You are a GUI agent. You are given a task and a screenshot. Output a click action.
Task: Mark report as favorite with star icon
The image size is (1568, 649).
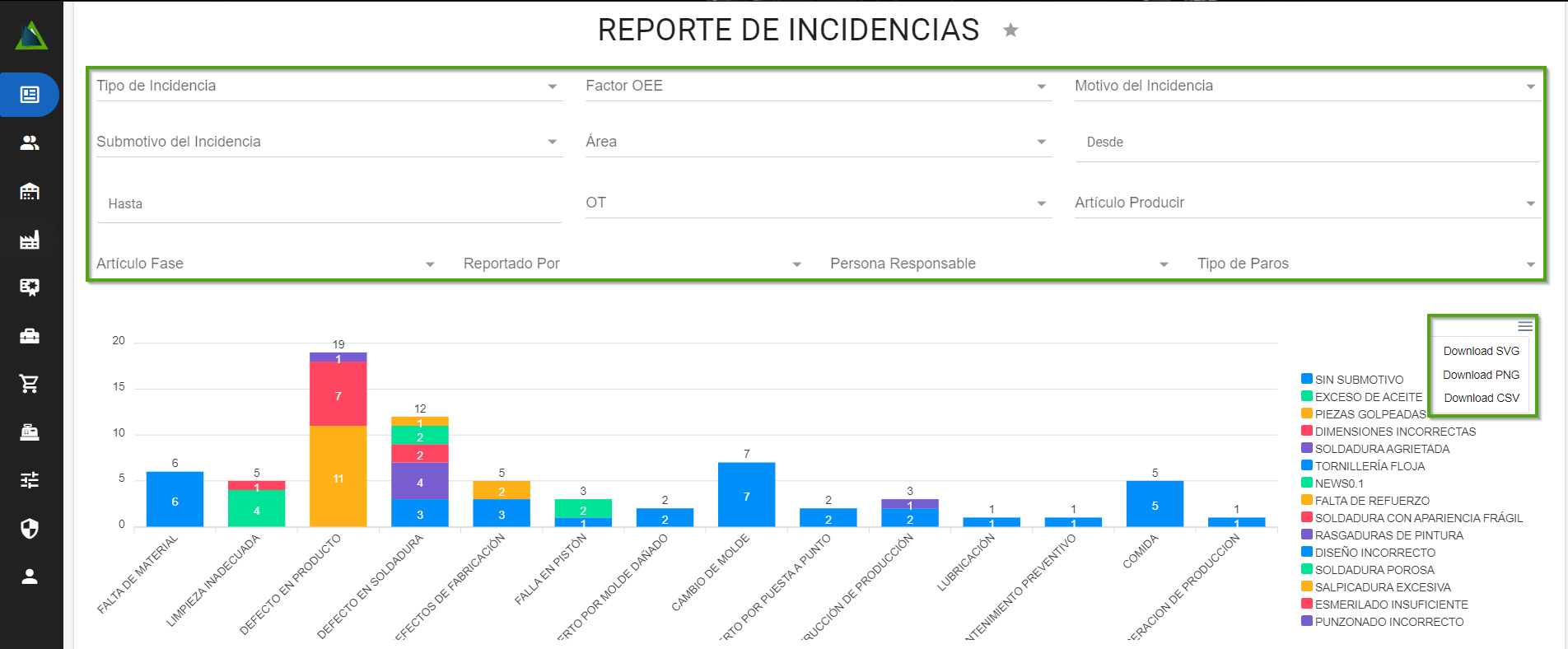[x=1010, y=30]
